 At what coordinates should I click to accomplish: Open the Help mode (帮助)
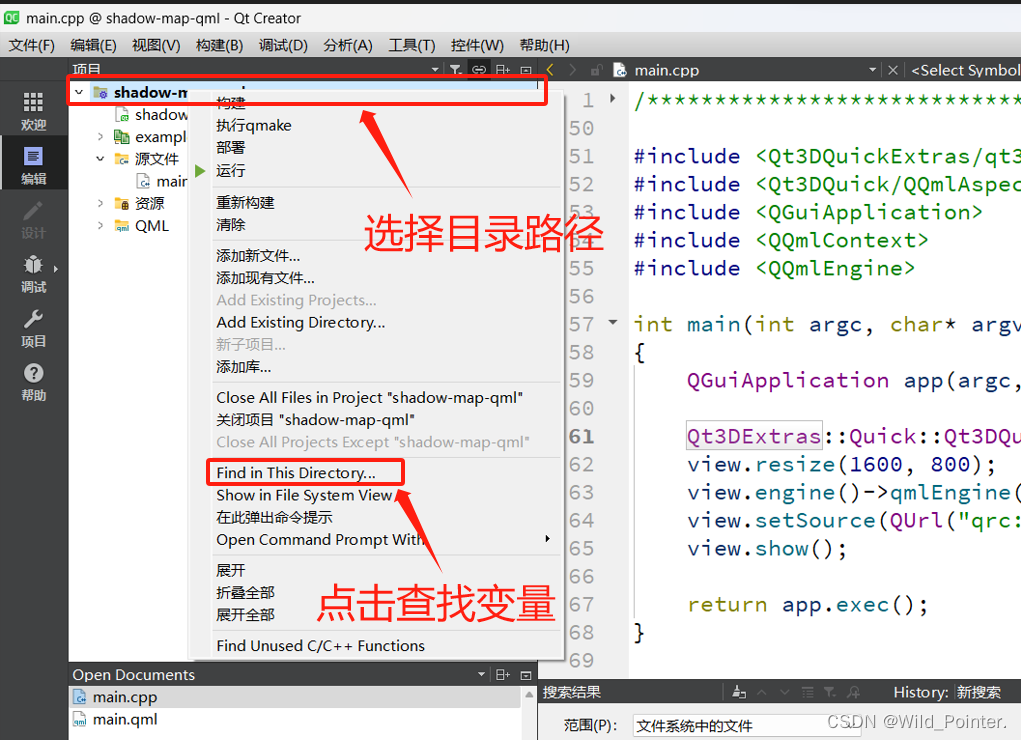coord(33,382)
